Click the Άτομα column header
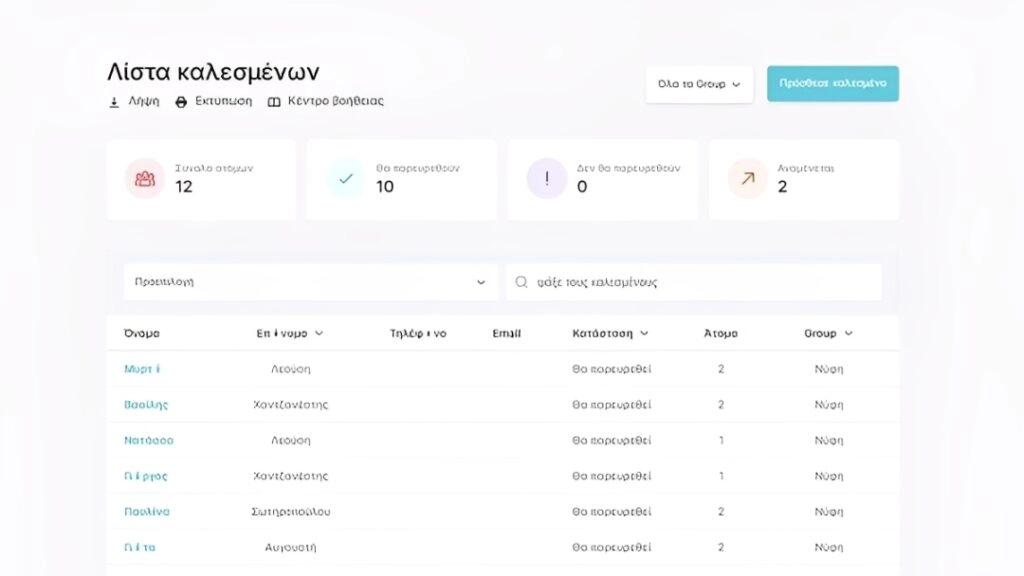Image resolution: width=1024 pixels, height=576 pixels. [721, 334]
